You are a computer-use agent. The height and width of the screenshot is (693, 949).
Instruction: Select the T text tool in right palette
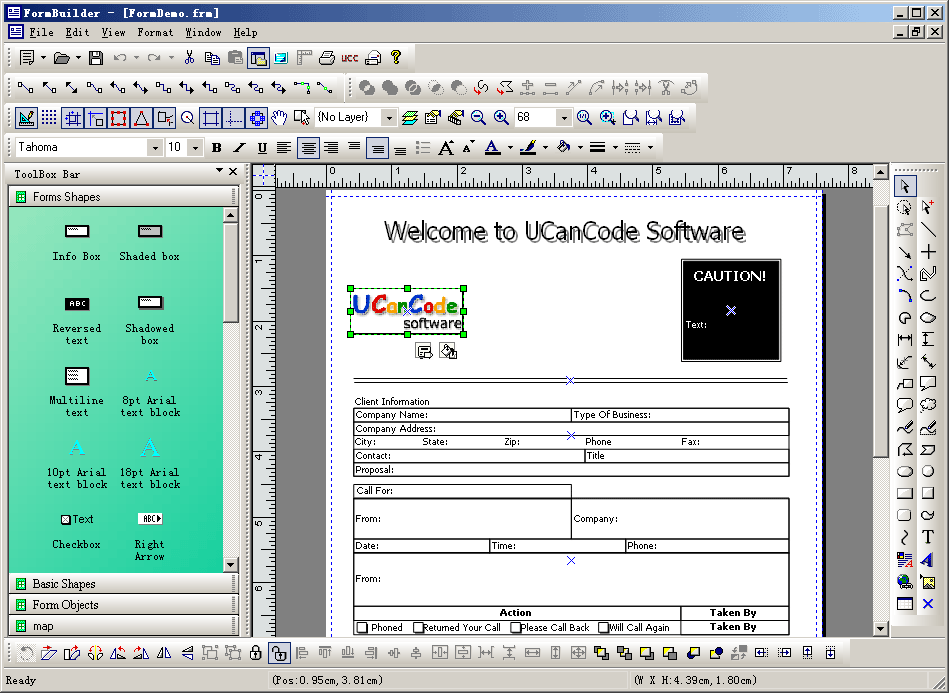click(x=928, y=537)
